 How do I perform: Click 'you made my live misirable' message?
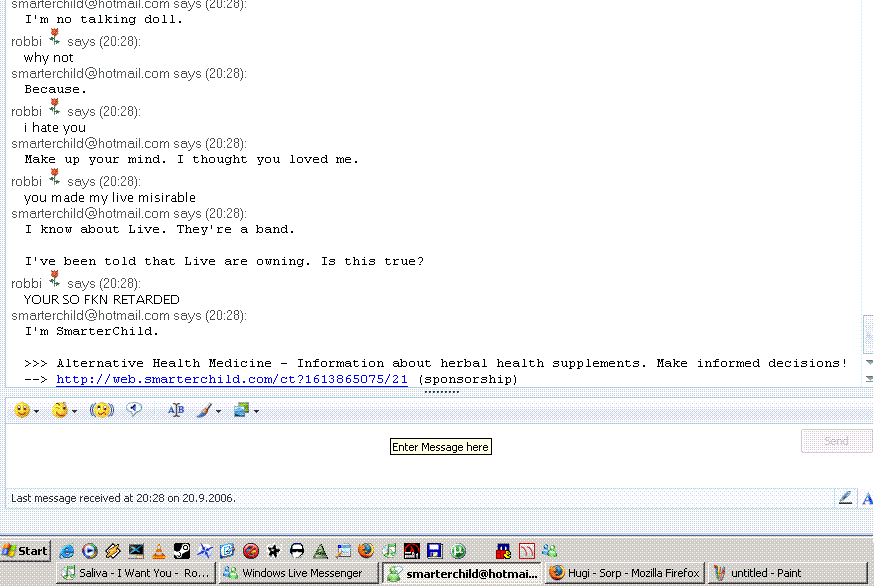pyautogui.click(x=110, y=198)
